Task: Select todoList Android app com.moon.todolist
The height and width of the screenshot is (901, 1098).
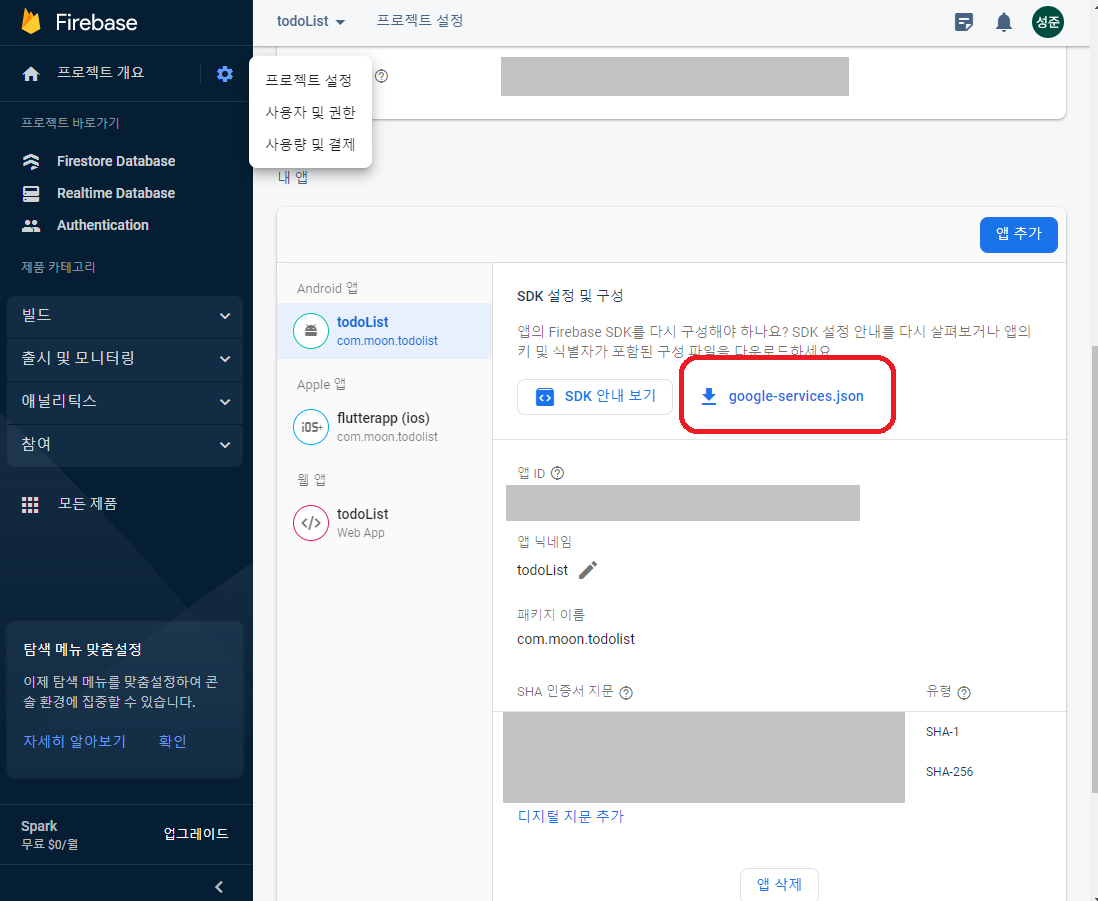Action: point(384,331)
